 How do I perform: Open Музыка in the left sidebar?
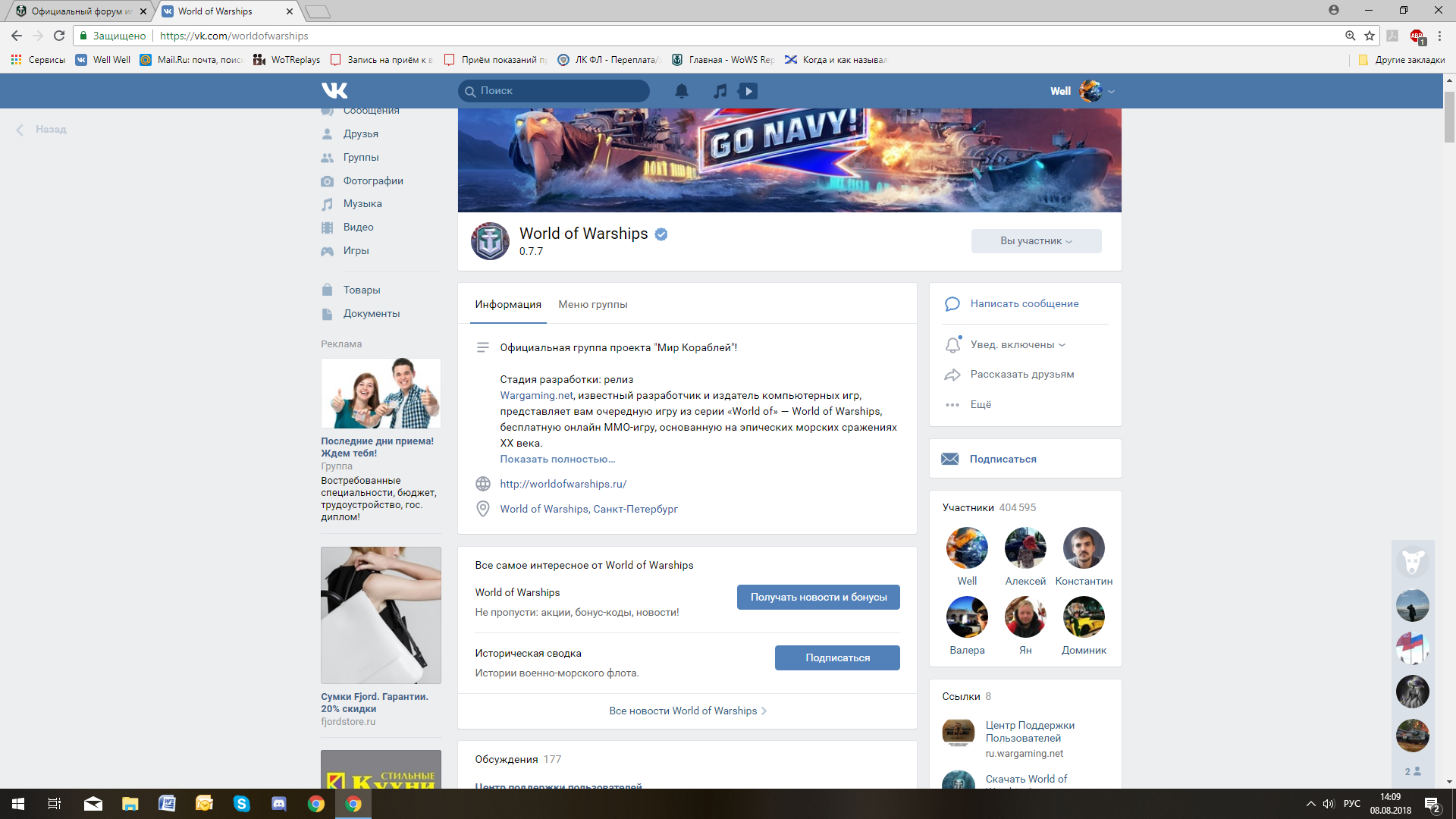pyautogui.click(x=362, y=204)
